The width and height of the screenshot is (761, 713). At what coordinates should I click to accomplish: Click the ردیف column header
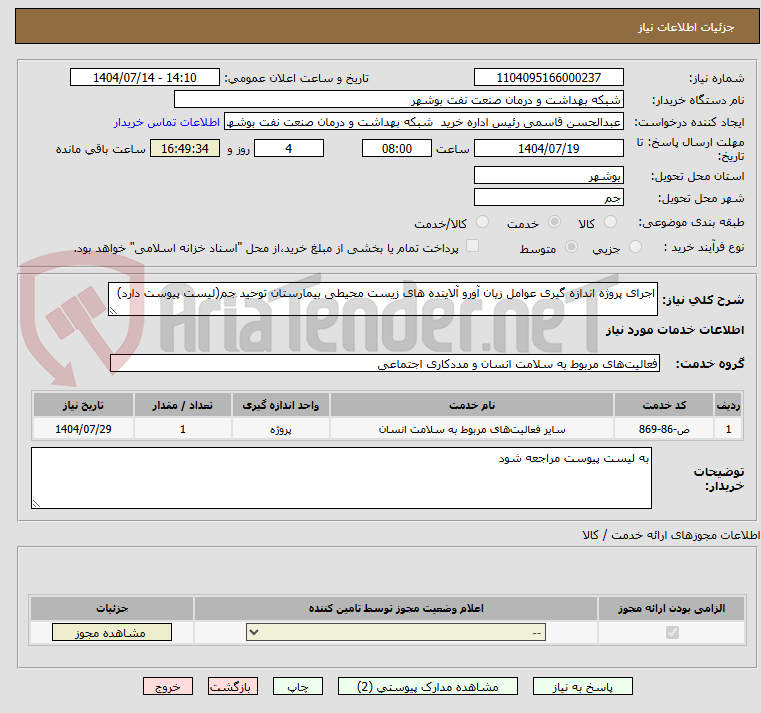[728, 405]
